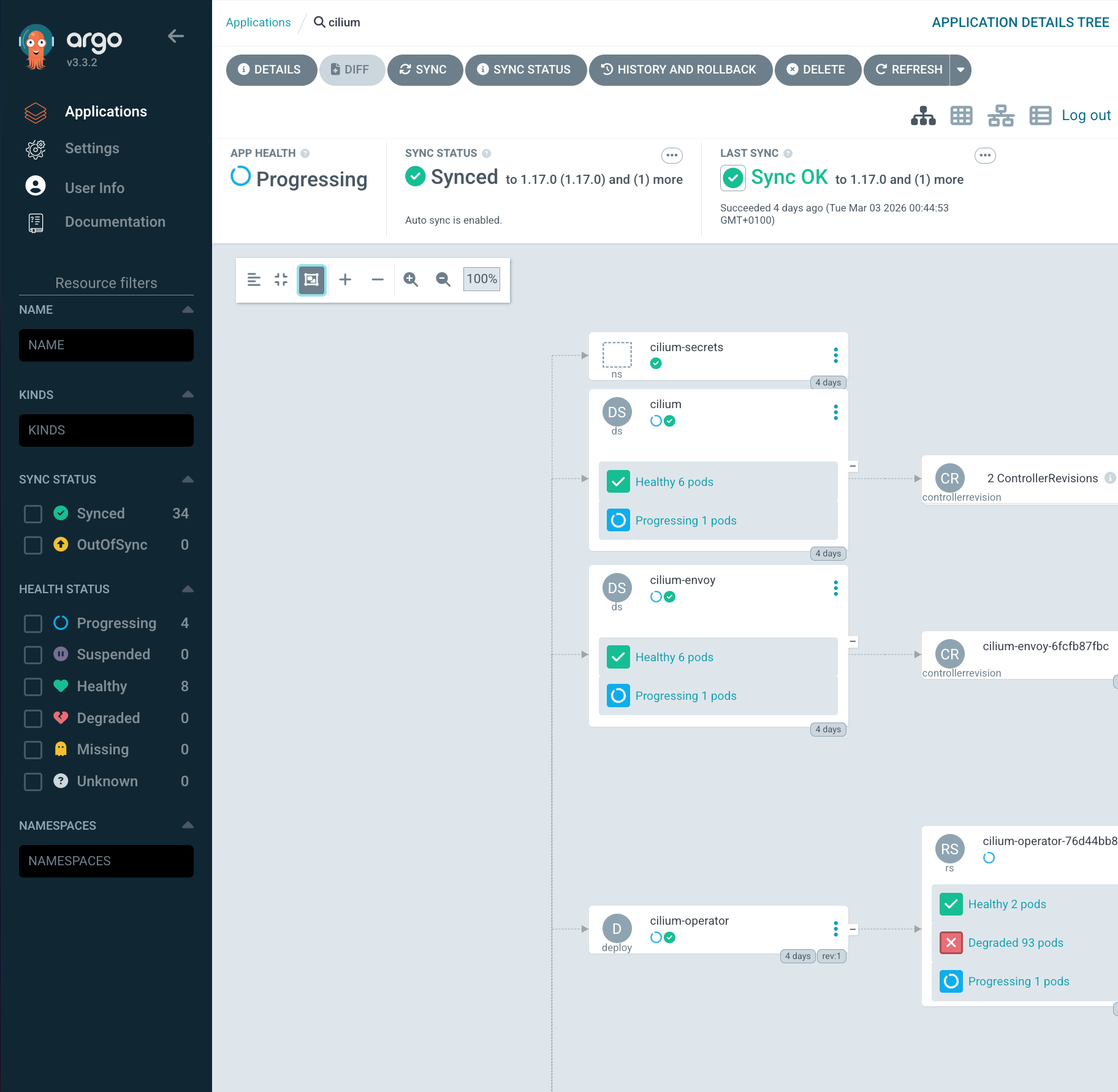Viewport: 1118px width, 1092px height.
Task: Enable the Progressing health filter
Action: coord(33,623)
